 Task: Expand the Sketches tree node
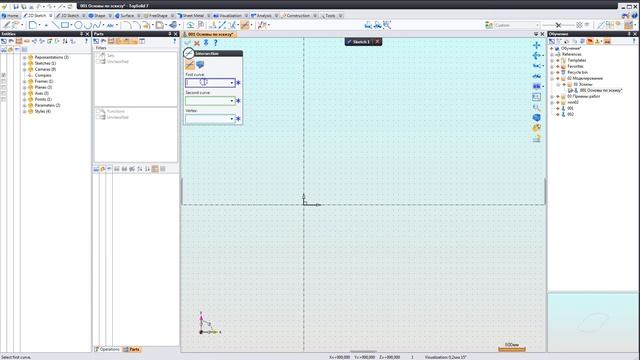click(x=24, y=64)
